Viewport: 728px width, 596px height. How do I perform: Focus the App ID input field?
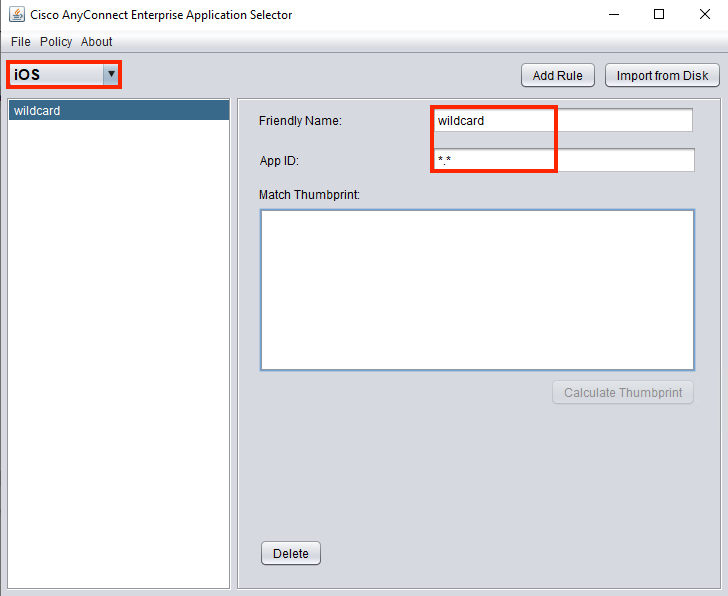[564, 160]
